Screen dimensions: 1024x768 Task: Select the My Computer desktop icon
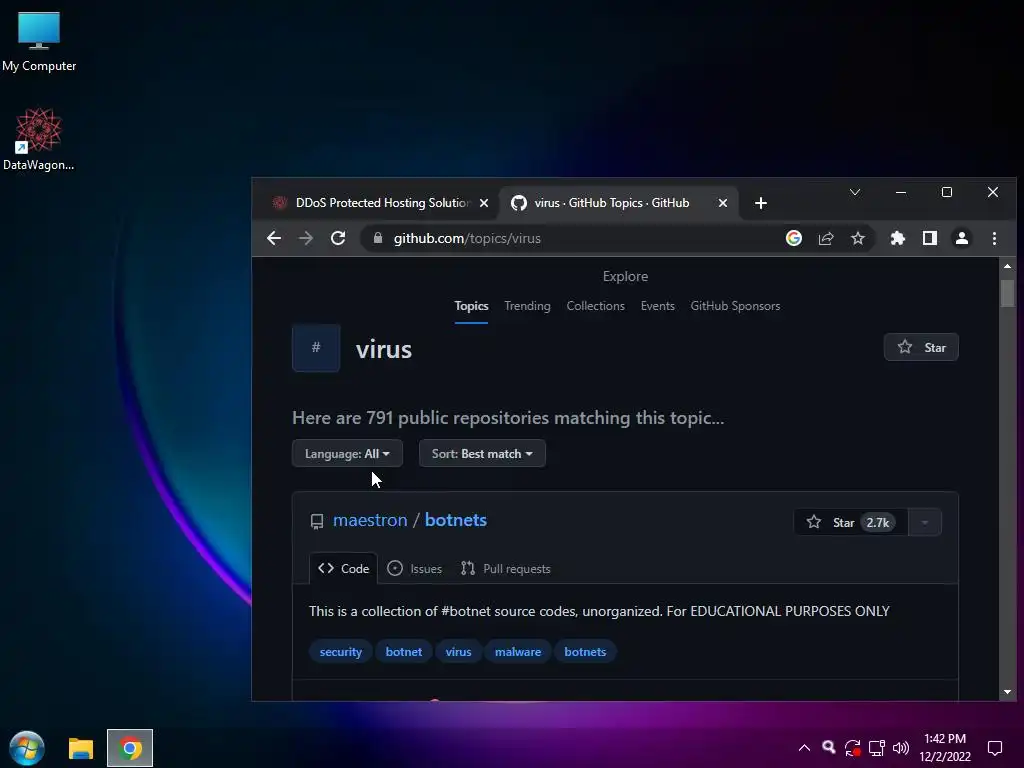click(39, 41)
